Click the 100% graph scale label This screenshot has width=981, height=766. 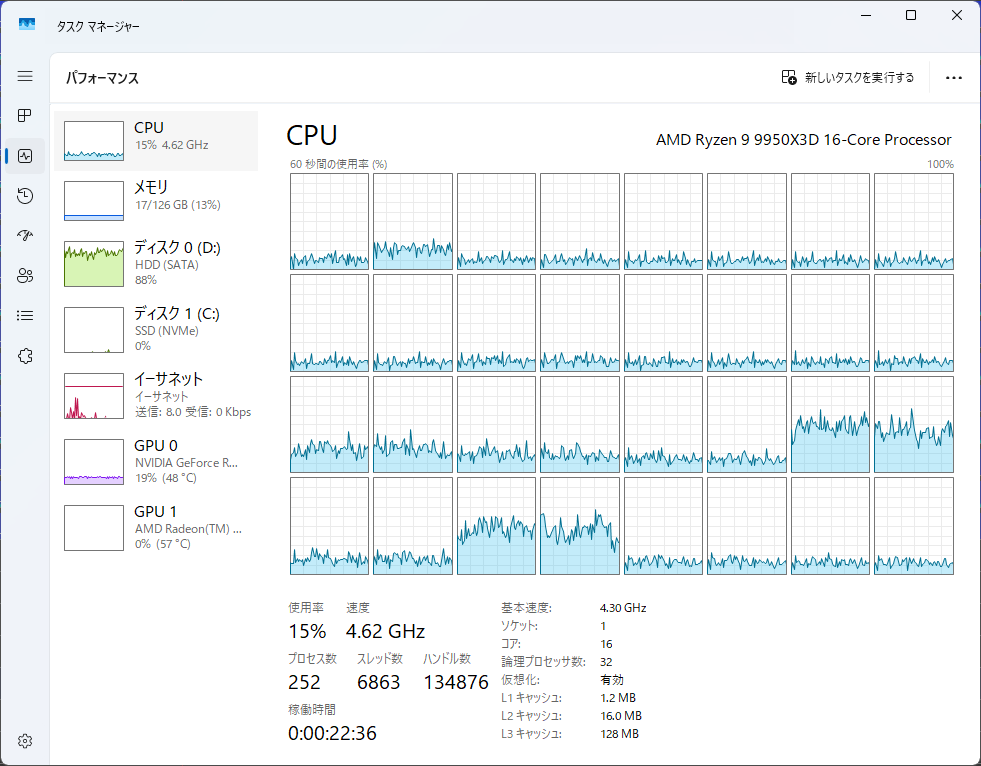940,164
